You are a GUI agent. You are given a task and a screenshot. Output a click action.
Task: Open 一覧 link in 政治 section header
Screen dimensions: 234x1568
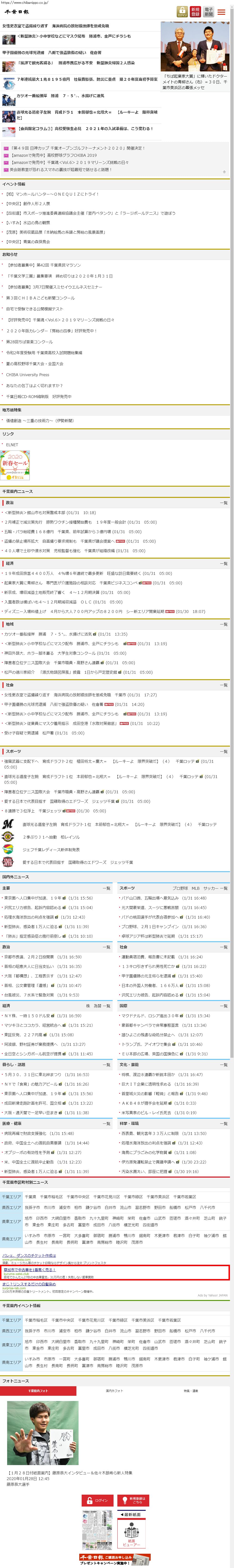(x=224, y=503)
